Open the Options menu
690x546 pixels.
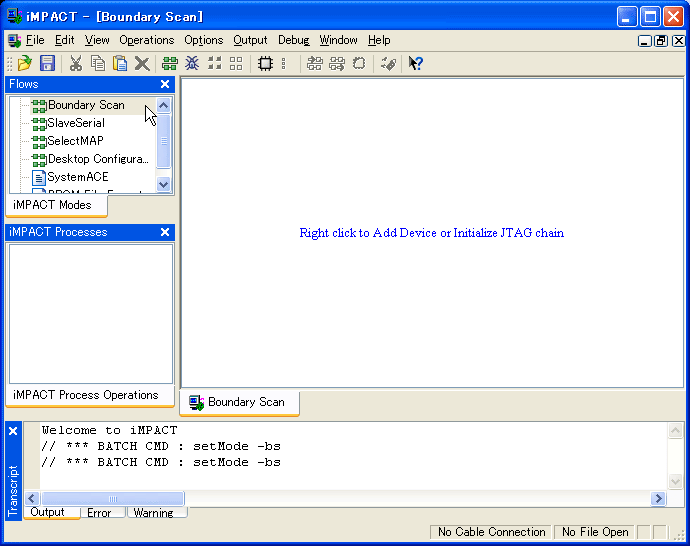pyautogui.click(x=203, y=40)
